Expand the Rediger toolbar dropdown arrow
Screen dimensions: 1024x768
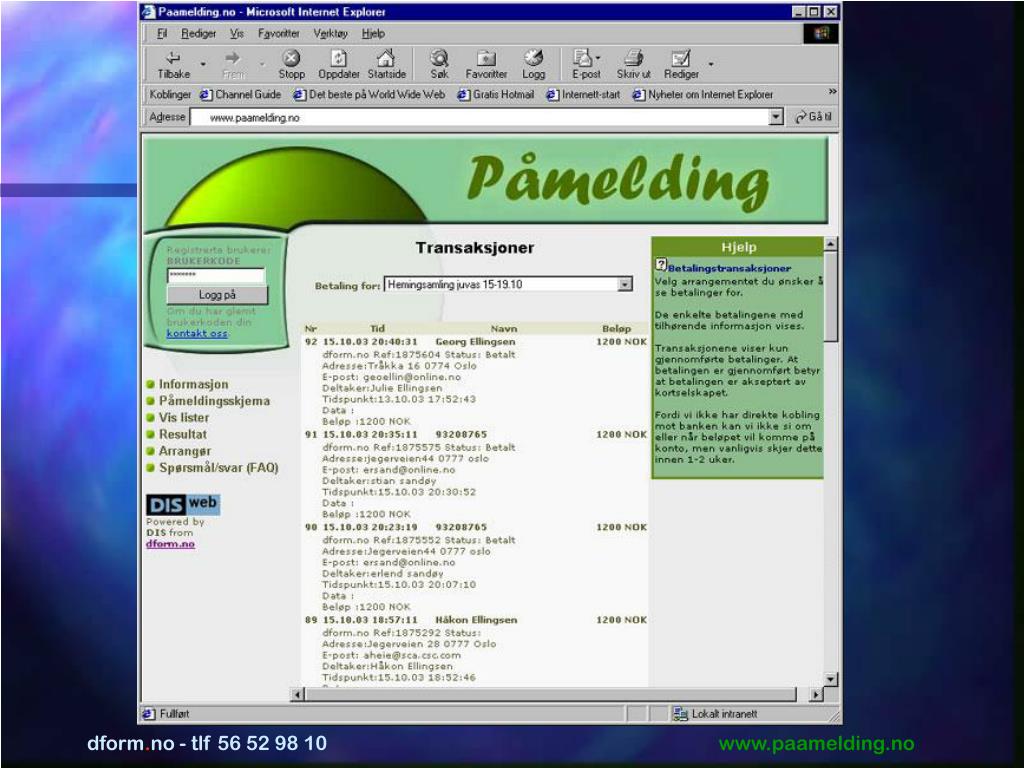tap(711, 64)
